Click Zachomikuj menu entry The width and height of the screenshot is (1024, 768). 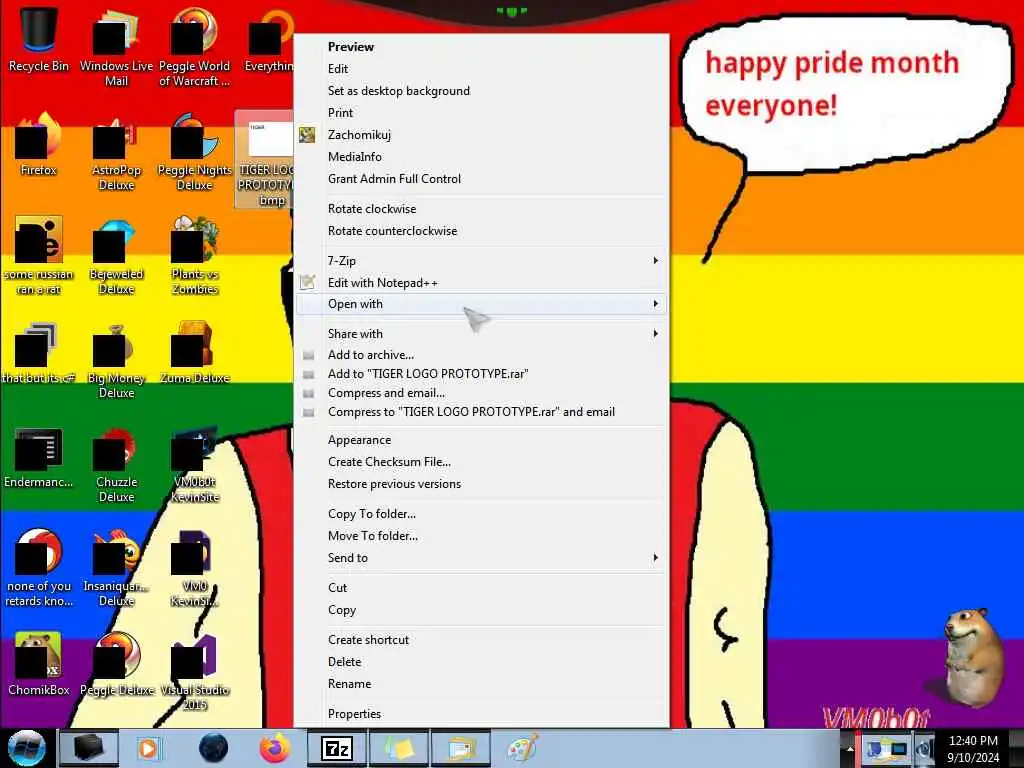pos(481,135)
